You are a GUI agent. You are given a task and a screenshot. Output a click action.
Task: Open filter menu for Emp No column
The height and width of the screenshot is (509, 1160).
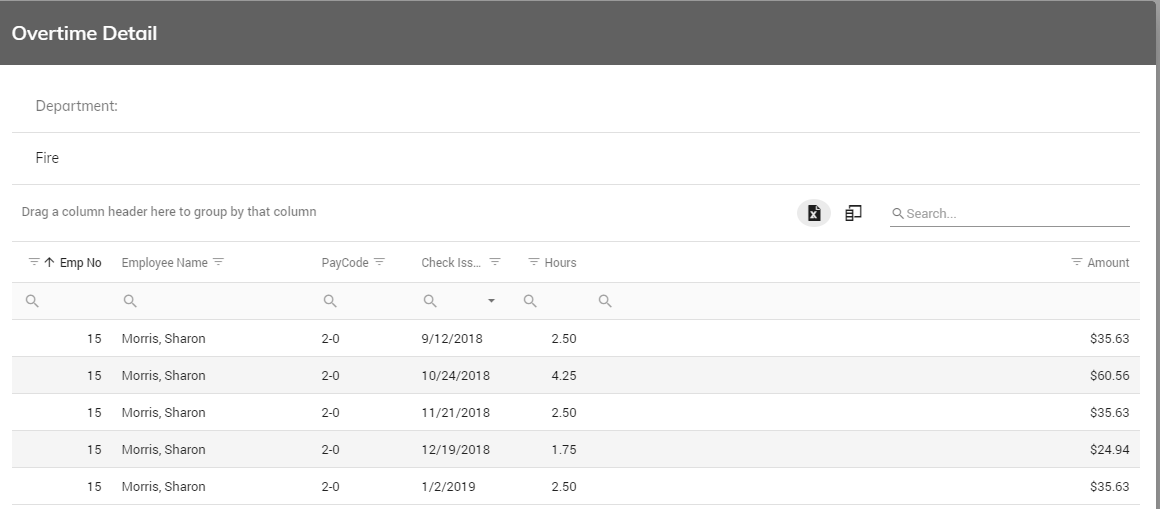click(x=34, y=262)
